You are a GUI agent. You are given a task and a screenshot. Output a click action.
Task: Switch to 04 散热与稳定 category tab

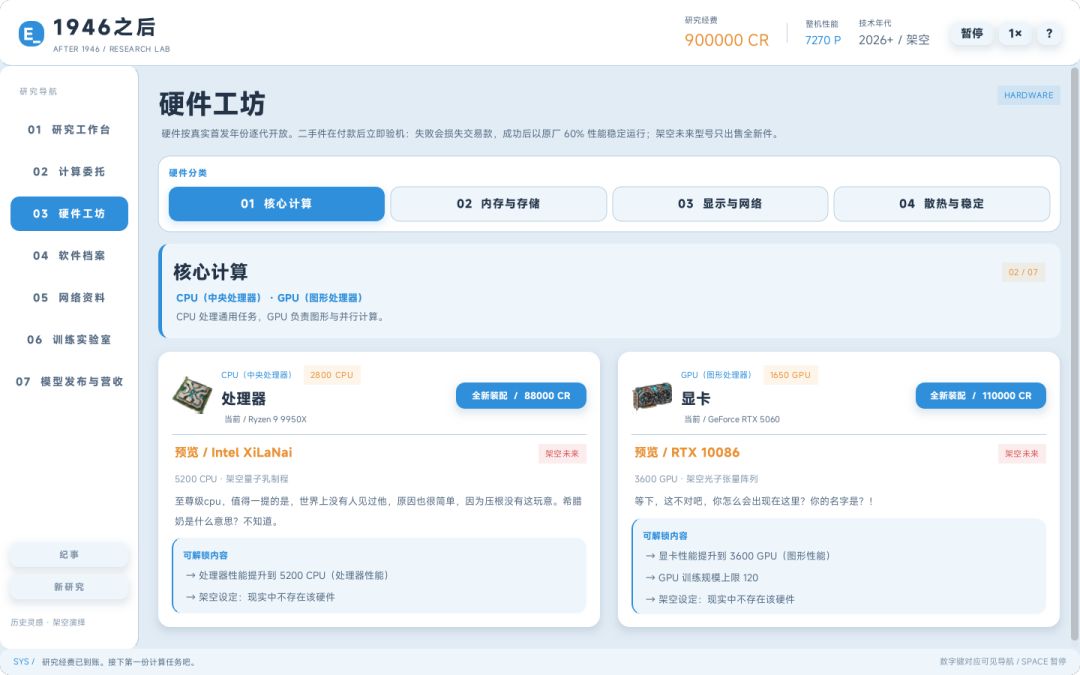pos(942,204)
